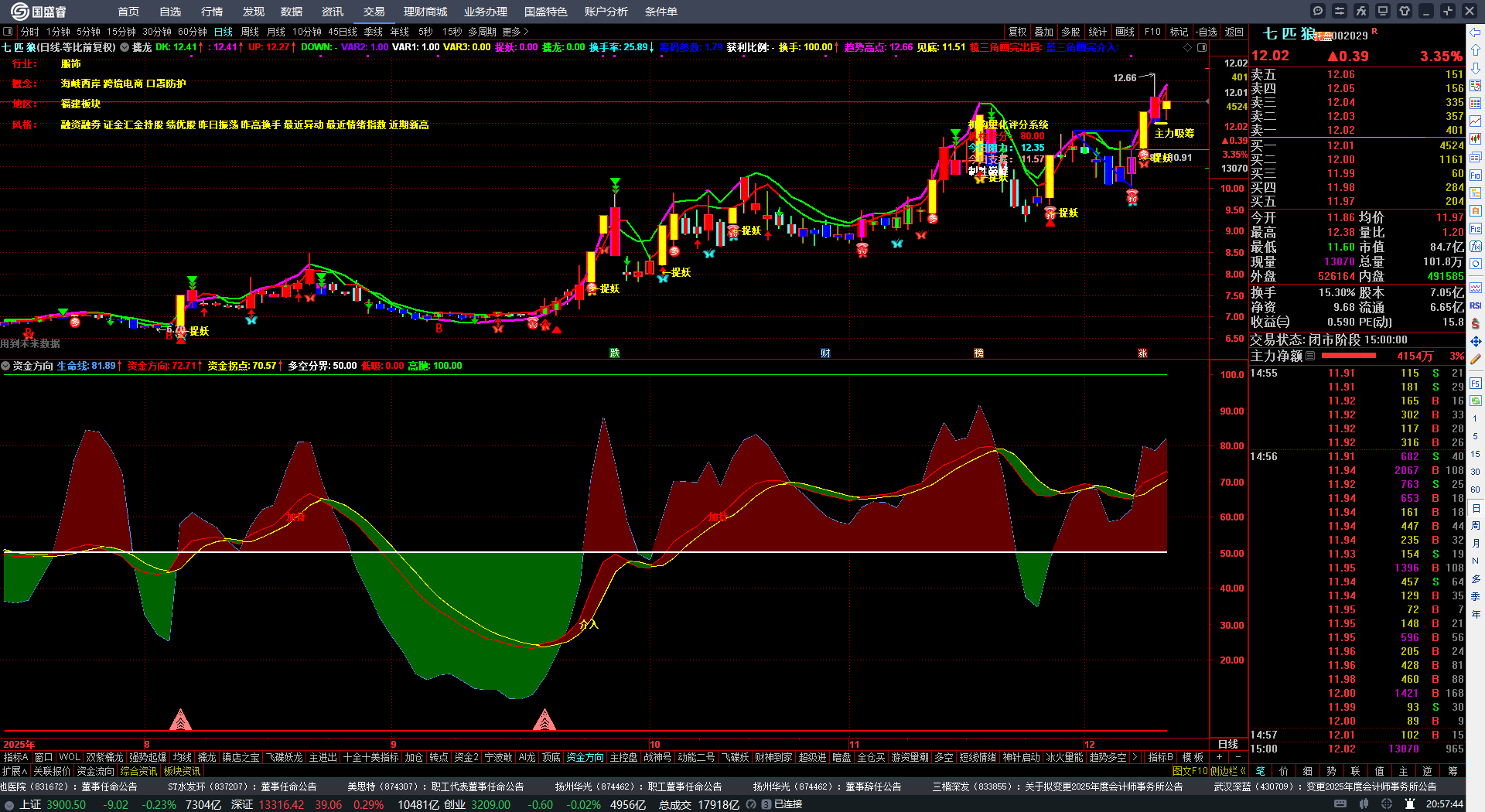Toggle the 侧边栏 sidebar collapse
Screen dimensions: 1485x812
click(1227, 771)
